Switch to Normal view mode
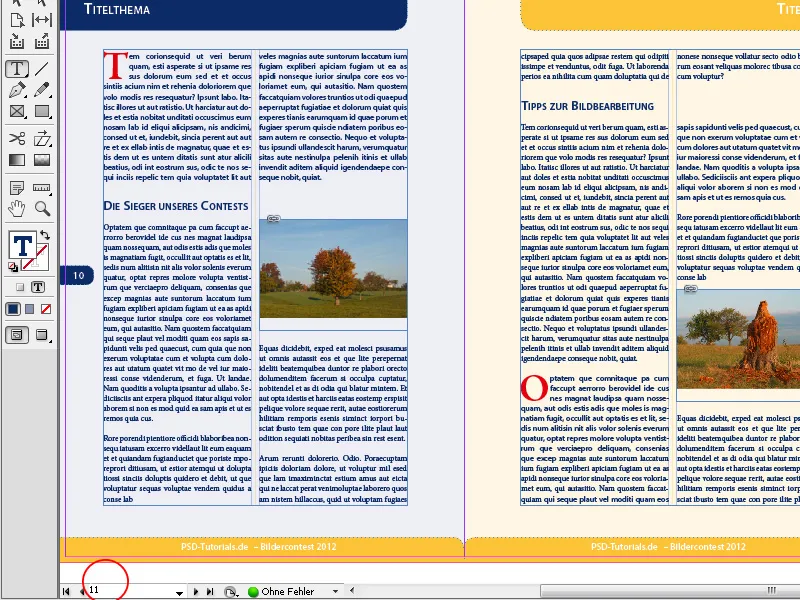800x600 pixels. click(17, 335)
